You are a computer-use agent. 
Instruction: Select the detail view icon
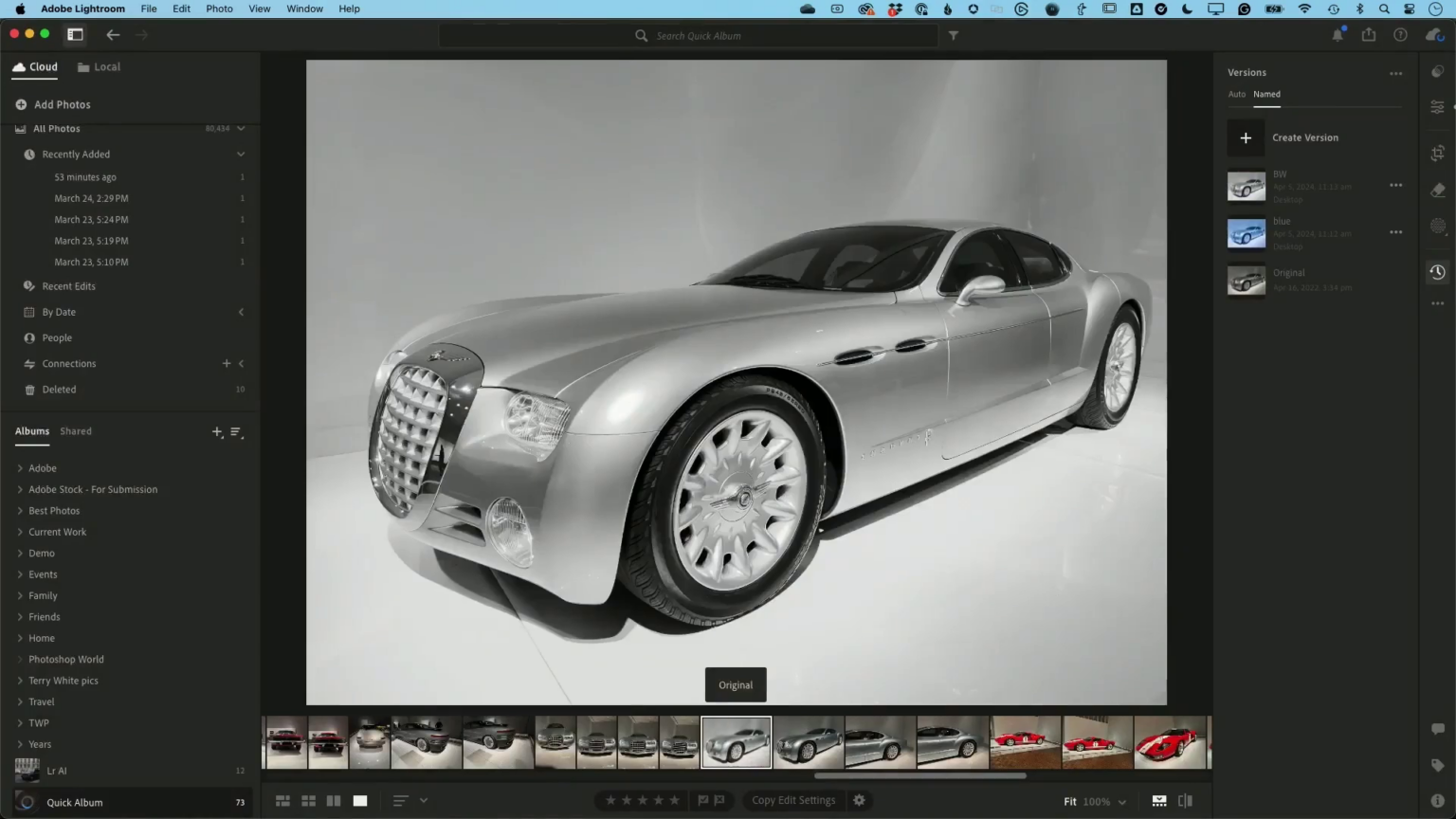point(360,800)
